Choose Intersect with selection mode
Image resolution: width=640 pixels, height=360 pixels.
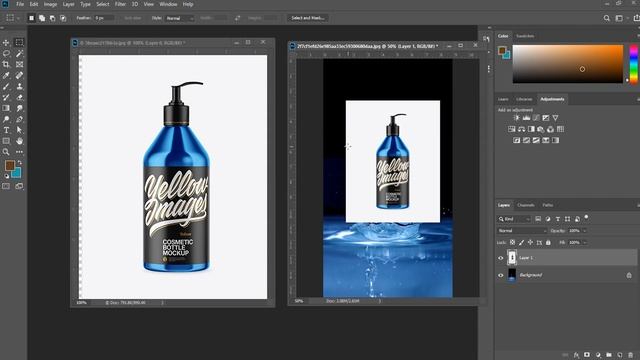click(x=63, y=18)
